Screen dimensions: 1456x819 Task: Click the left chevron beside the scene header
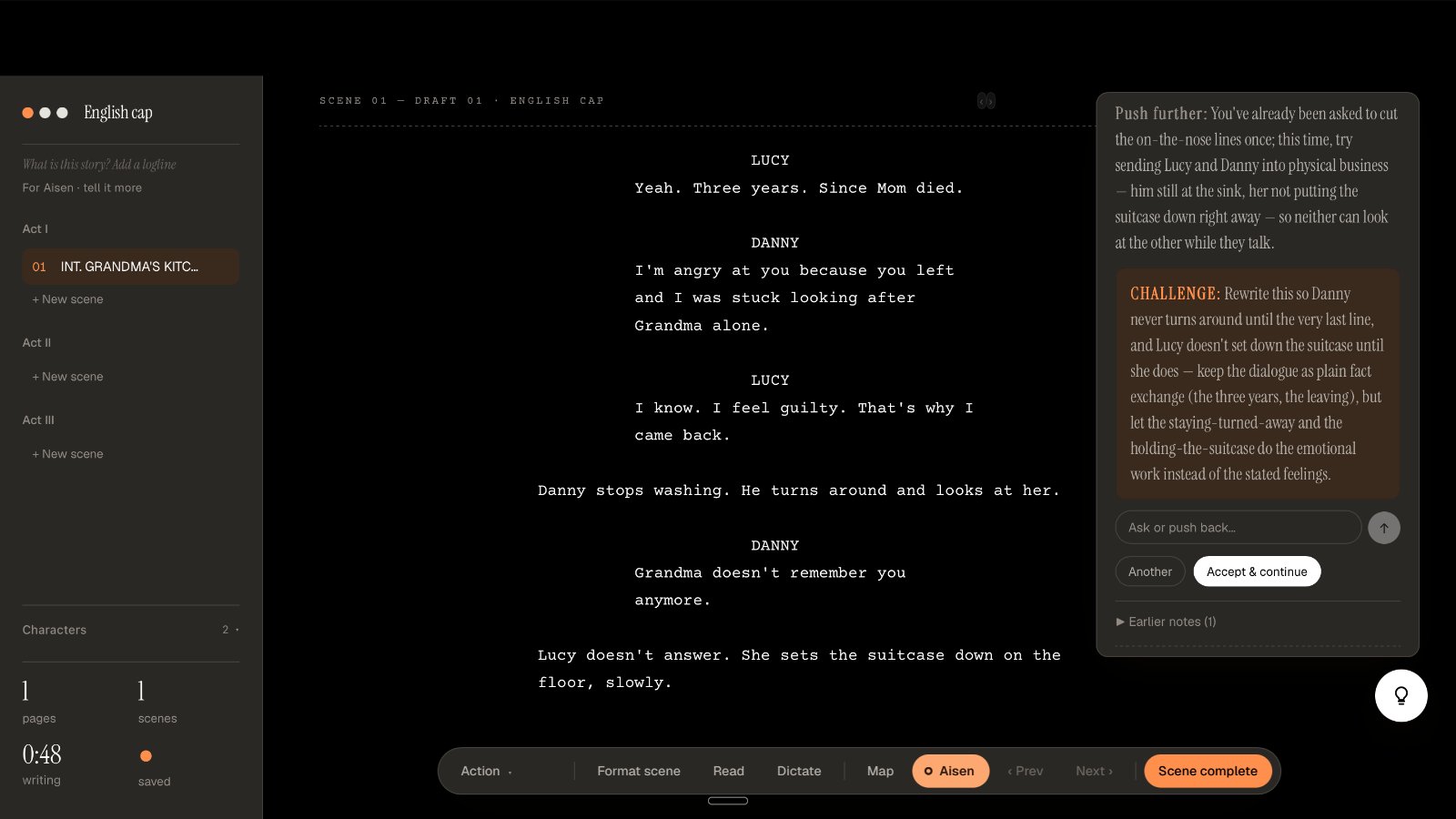click(982, 101)
